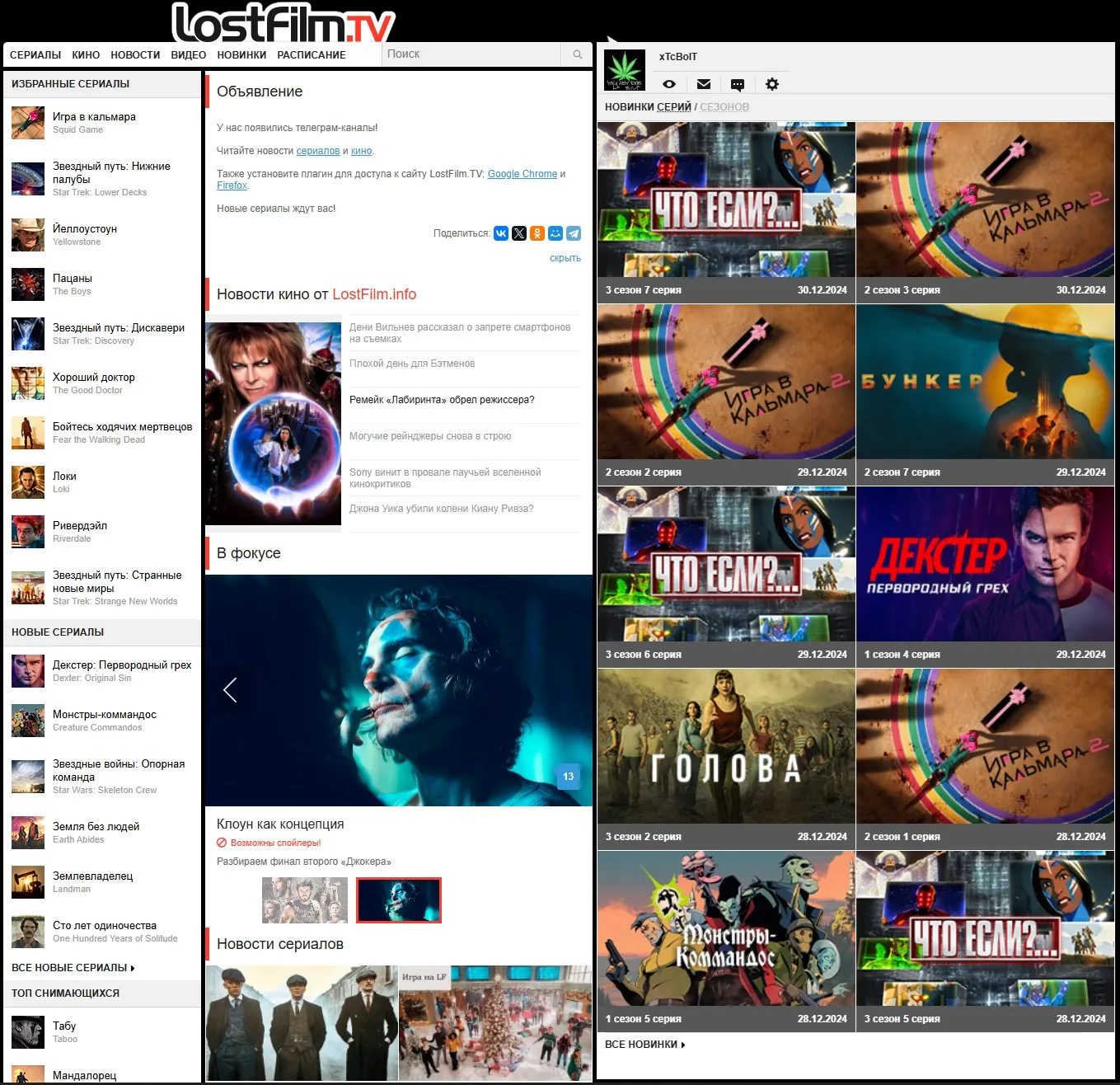
Task: Show previous slide in focus carousel
Action: coord(231,690)
